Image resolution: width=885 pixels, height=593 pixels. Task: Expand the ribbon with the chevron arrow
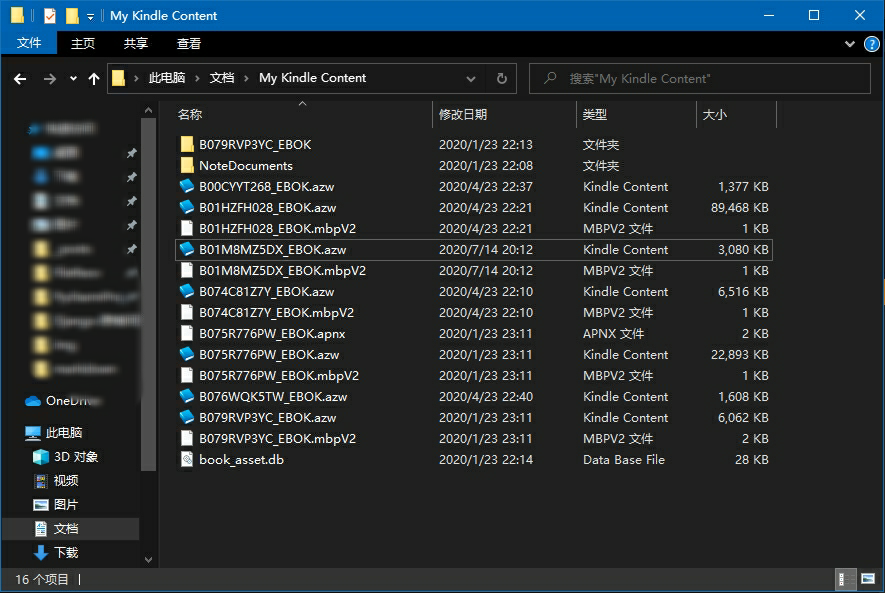tap(850, 44)
